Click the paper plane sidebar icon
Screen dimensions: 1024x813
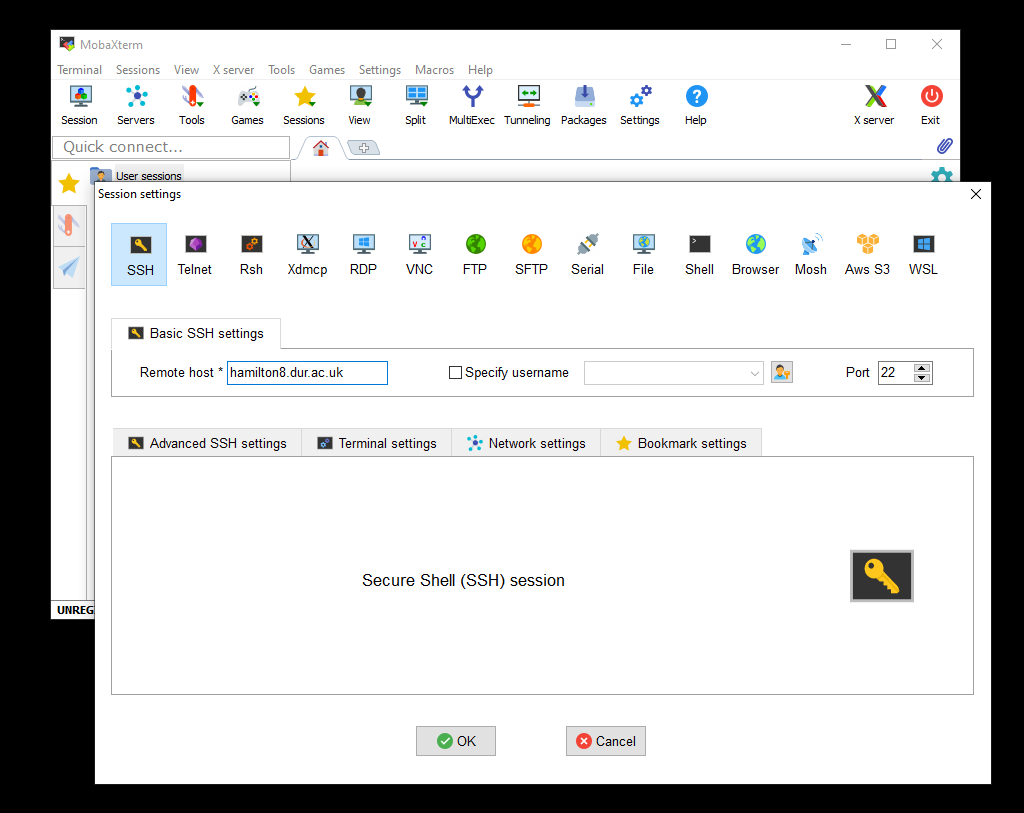coord(69,267)
